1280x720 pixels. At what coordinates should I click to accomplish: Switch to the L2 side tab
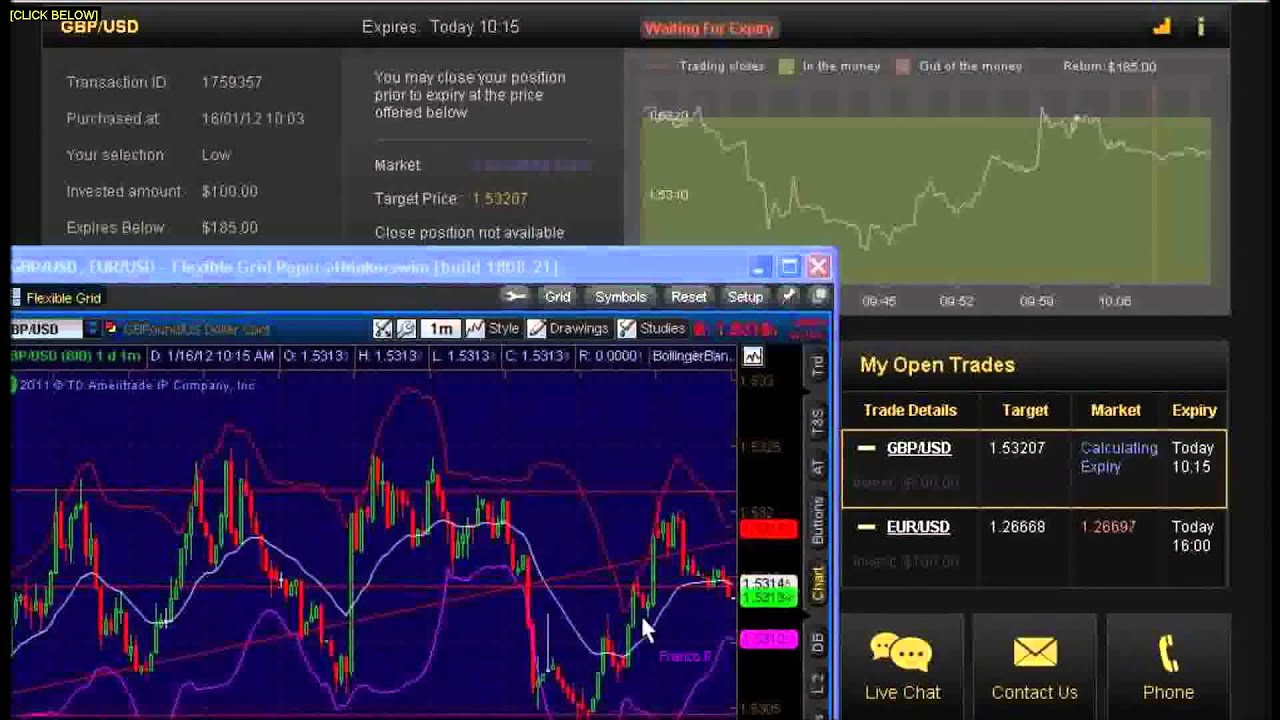[818, 685]
